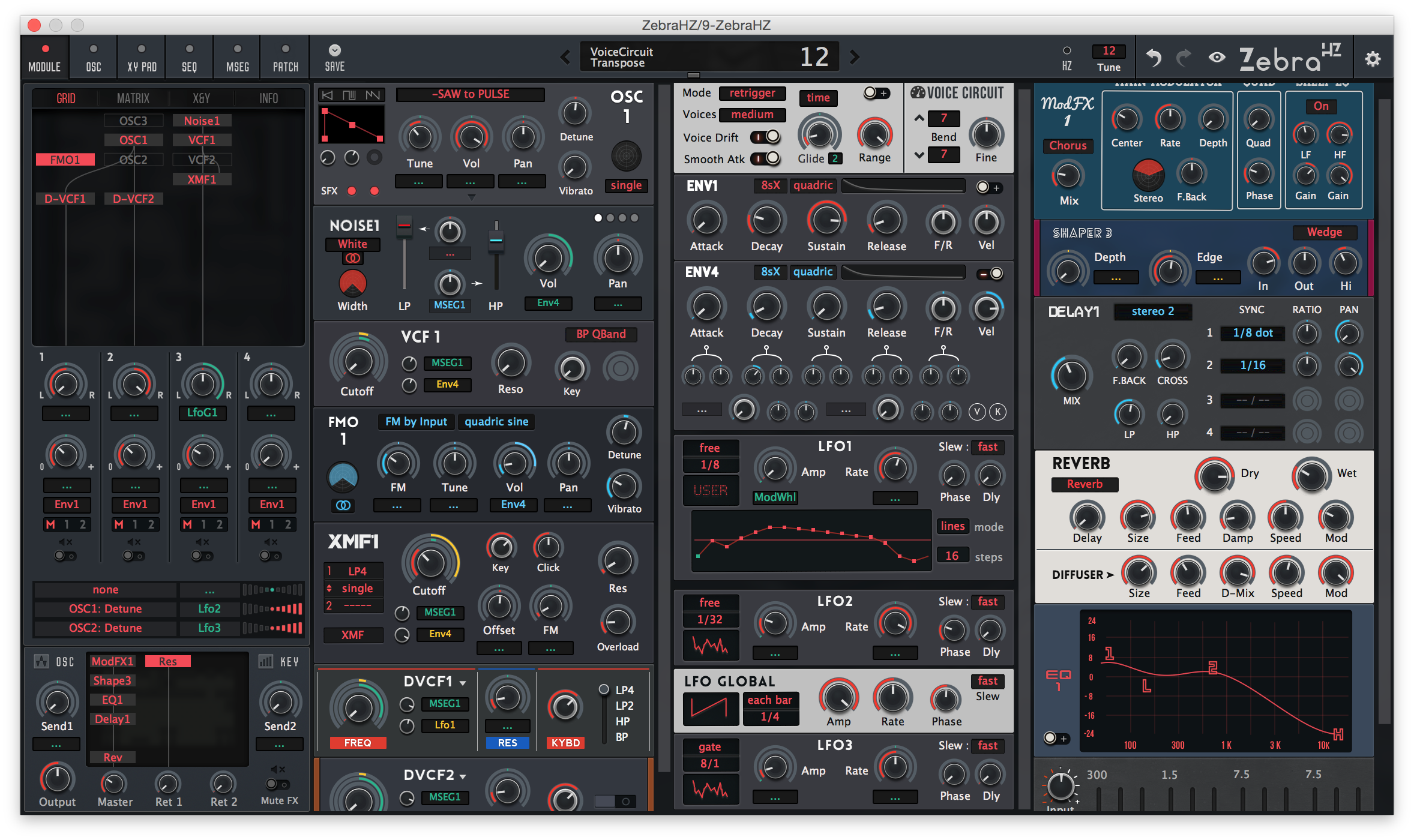Click the DVCF1 filter type slider

(604, 714)
